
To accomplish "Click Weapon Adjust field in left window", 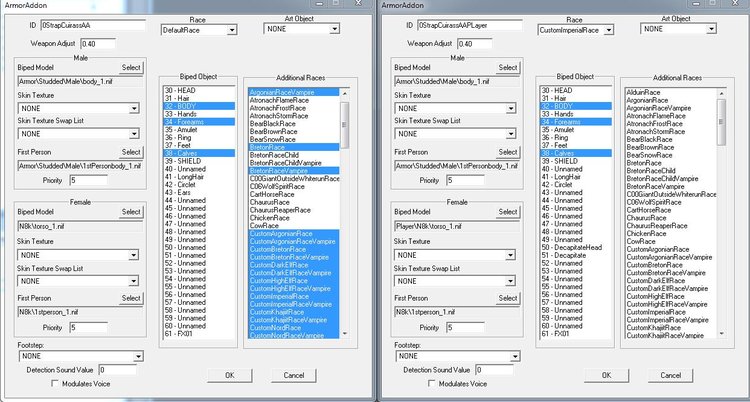I will (x=98, y=44).
